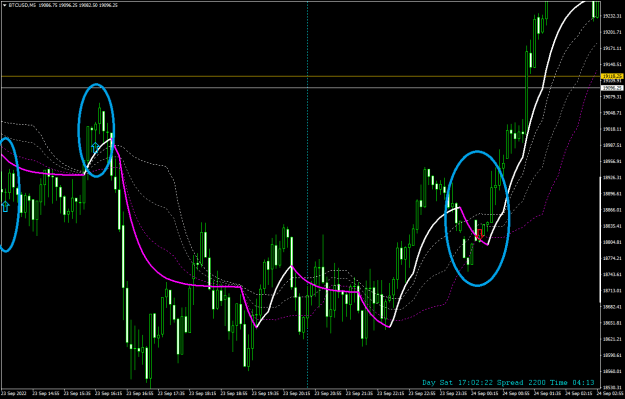Click the 18987.51 price scale label
Viewport: 625px width, 399px height.
(x=612, y=145)
